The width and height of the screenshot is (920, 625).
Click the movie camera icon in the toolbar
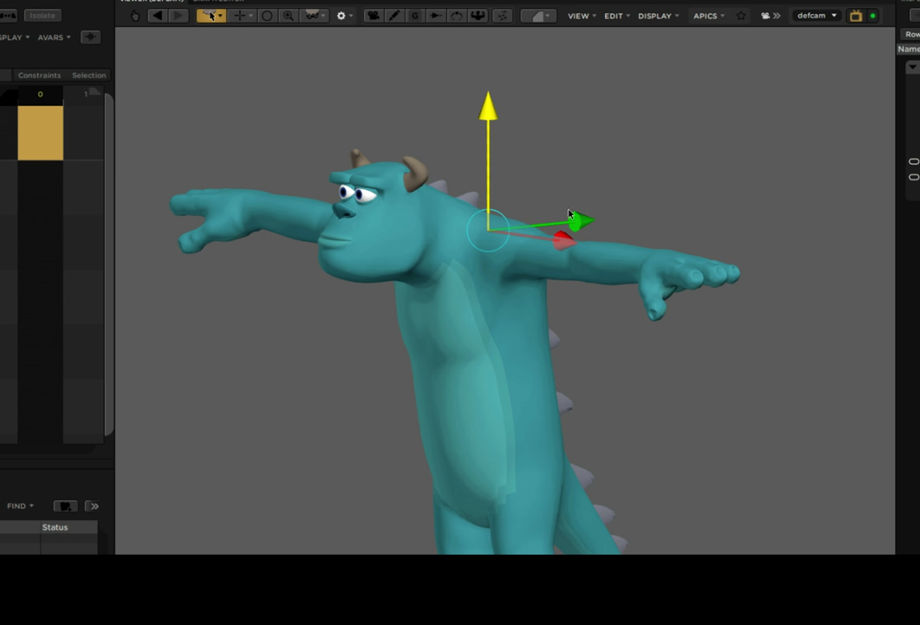(x=373, y=16)
